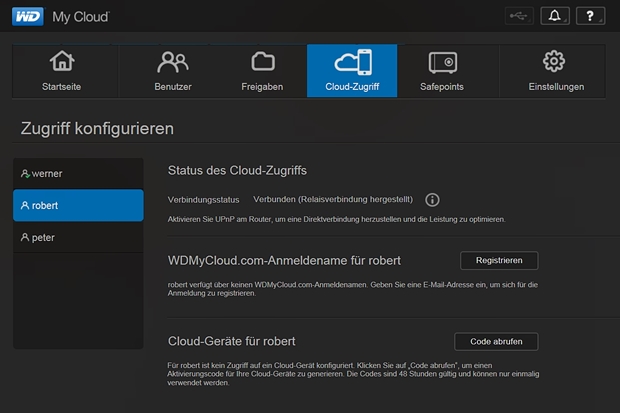Open the USB devices icon in header
620x413 pixels.
tap(519, 16)
